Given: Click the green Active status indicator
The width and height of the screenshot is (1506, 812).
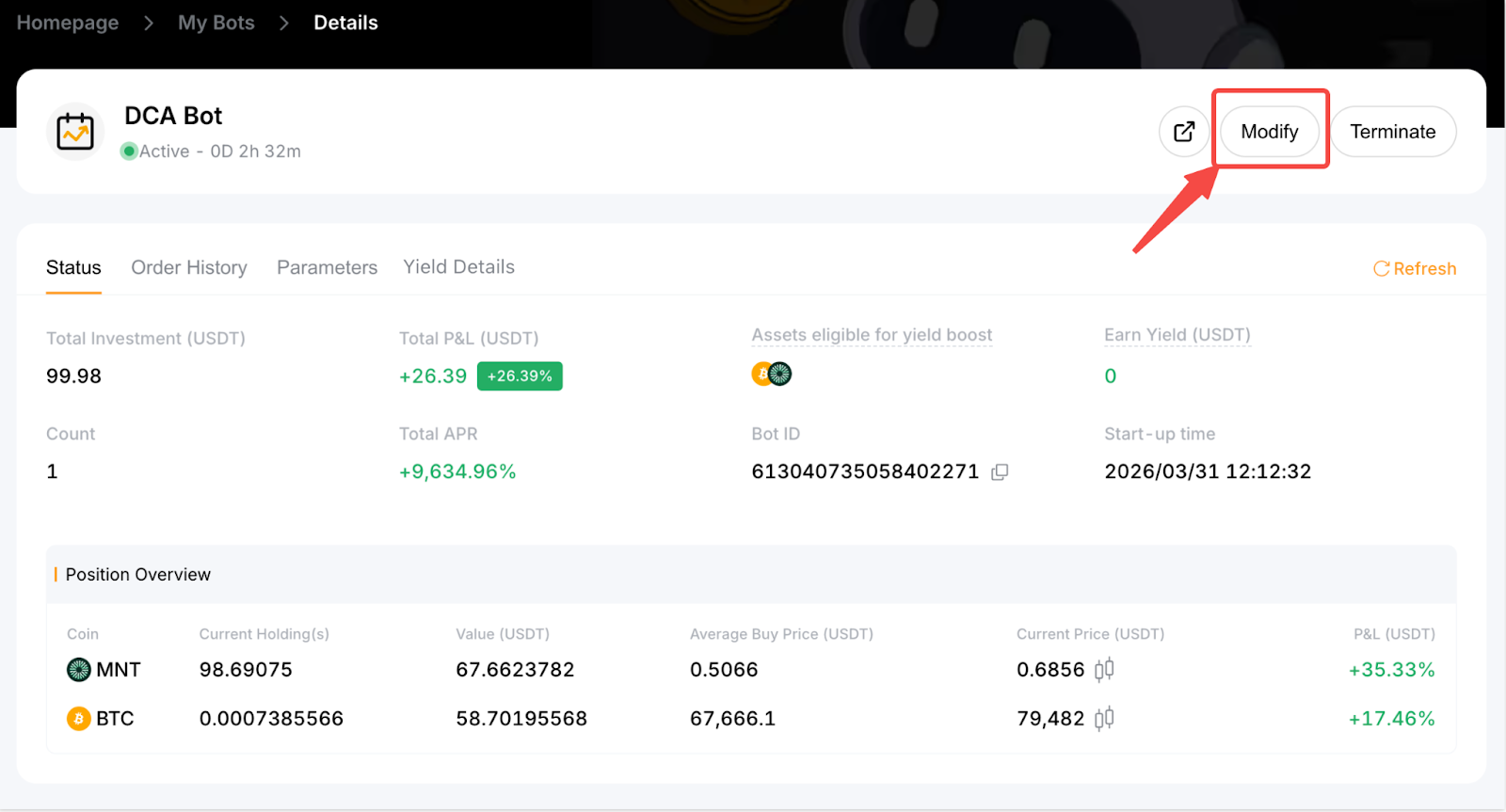Looking at the screenshot, I should pyautogui.click(x=130, y=151).
